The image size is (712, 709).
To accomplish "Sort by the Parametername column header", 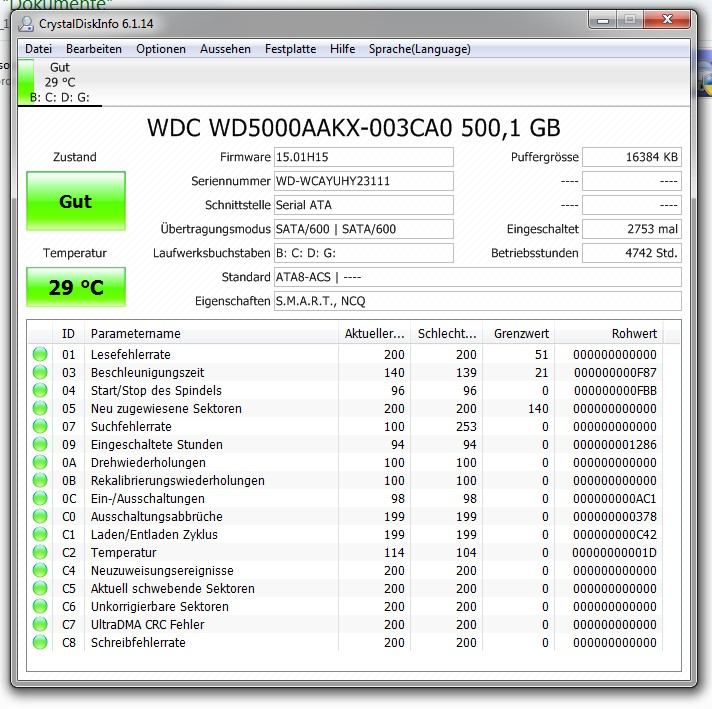I will [x=212, y=333].
